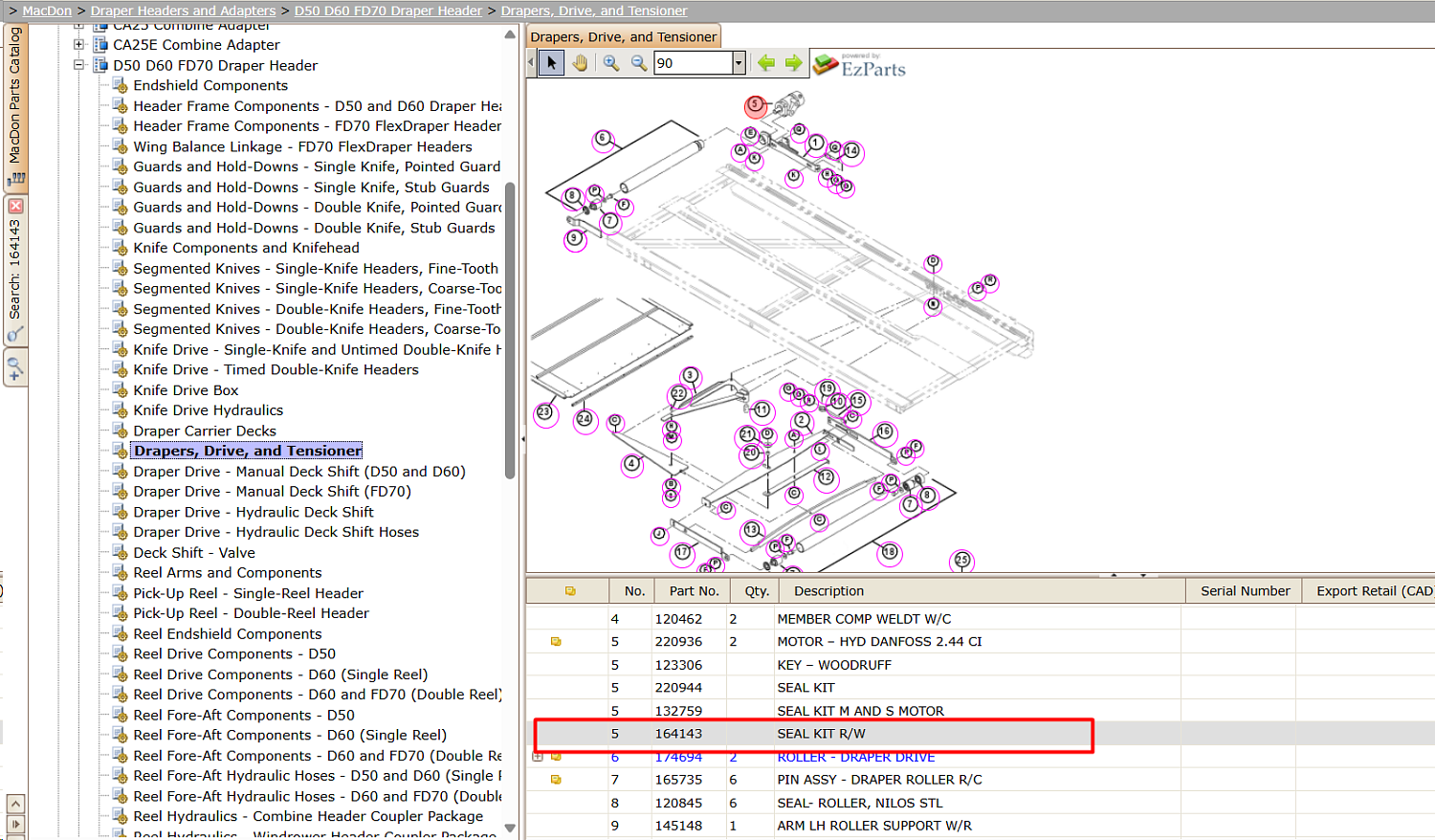This screenshot has width=1435, height=840.
Task: Select the SEAL KIT M AND S MOTOR row
Action: pyautogui.click(x=981, y=711)
